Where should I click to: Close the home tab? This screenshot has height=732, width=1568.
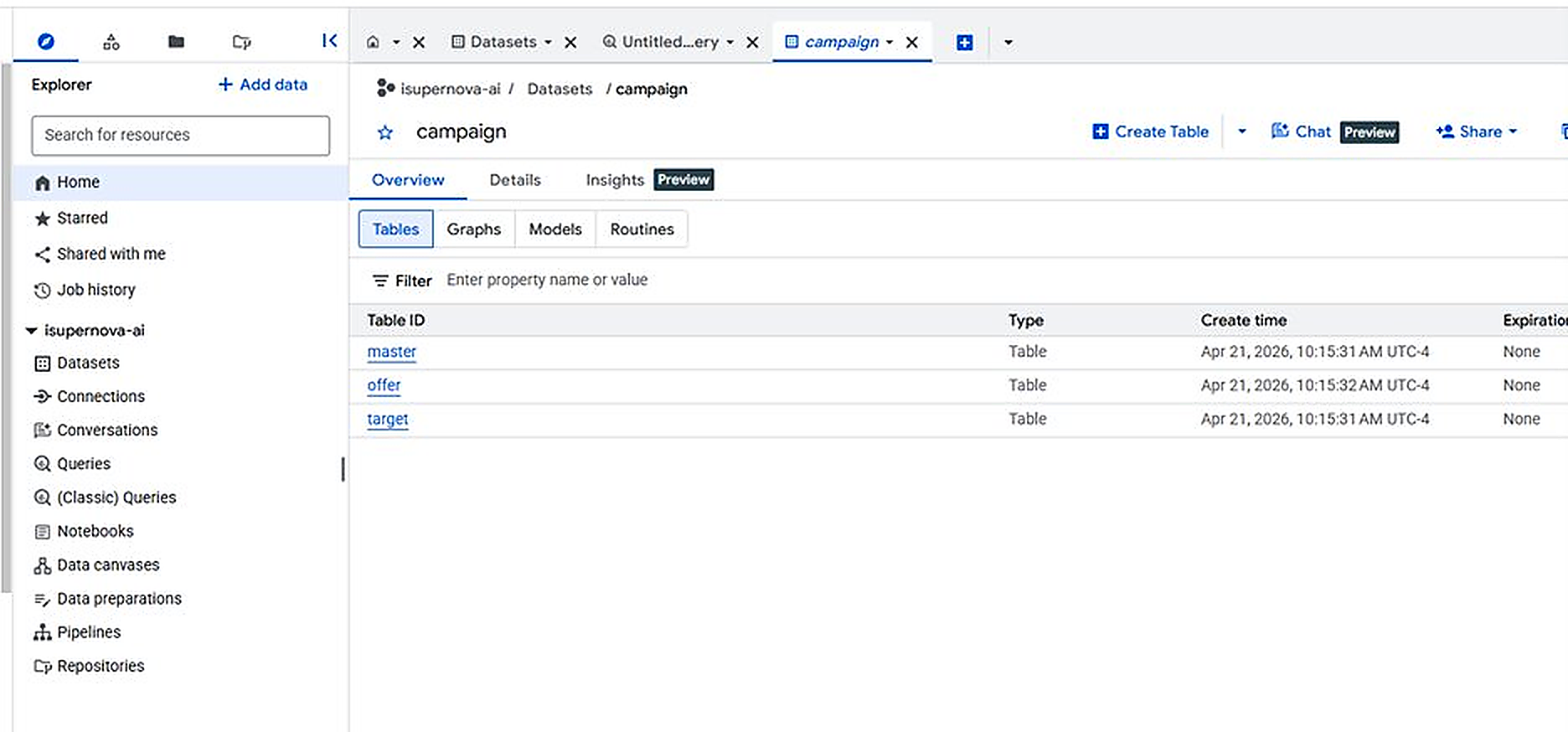point(419,42)
